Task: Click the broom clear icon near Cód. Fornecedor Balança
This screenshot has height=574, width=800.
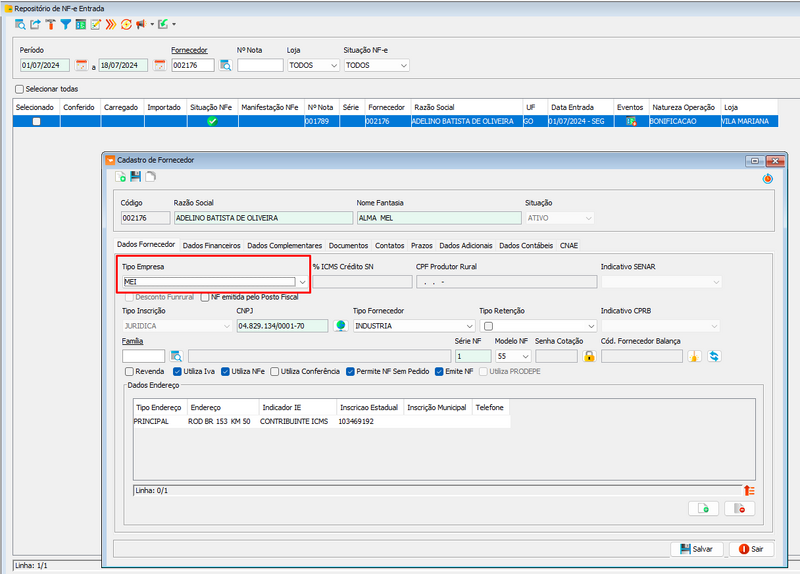Action: [694, 356]
